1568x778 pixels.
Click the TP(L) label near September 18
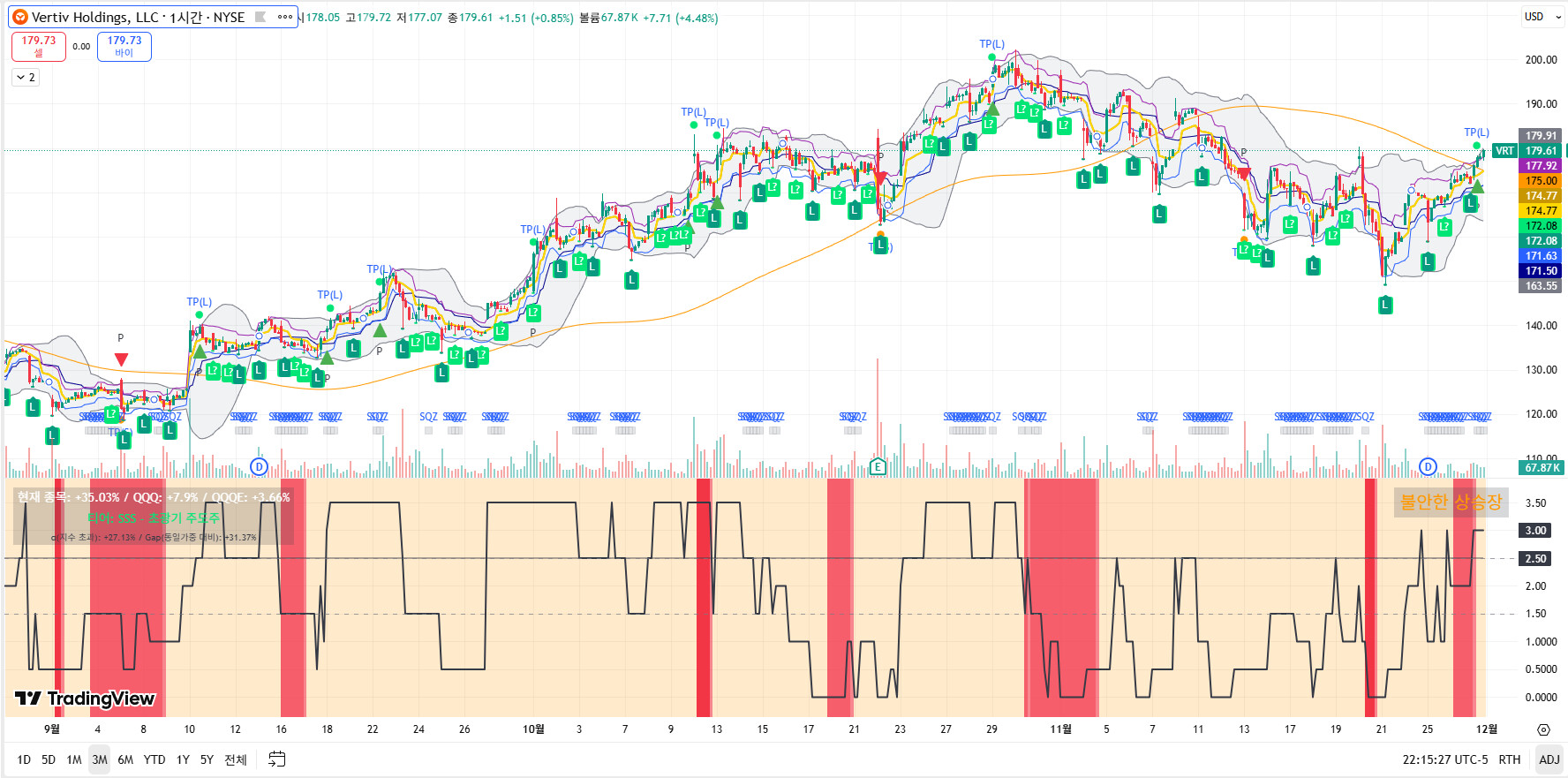[x=329, y=295]
